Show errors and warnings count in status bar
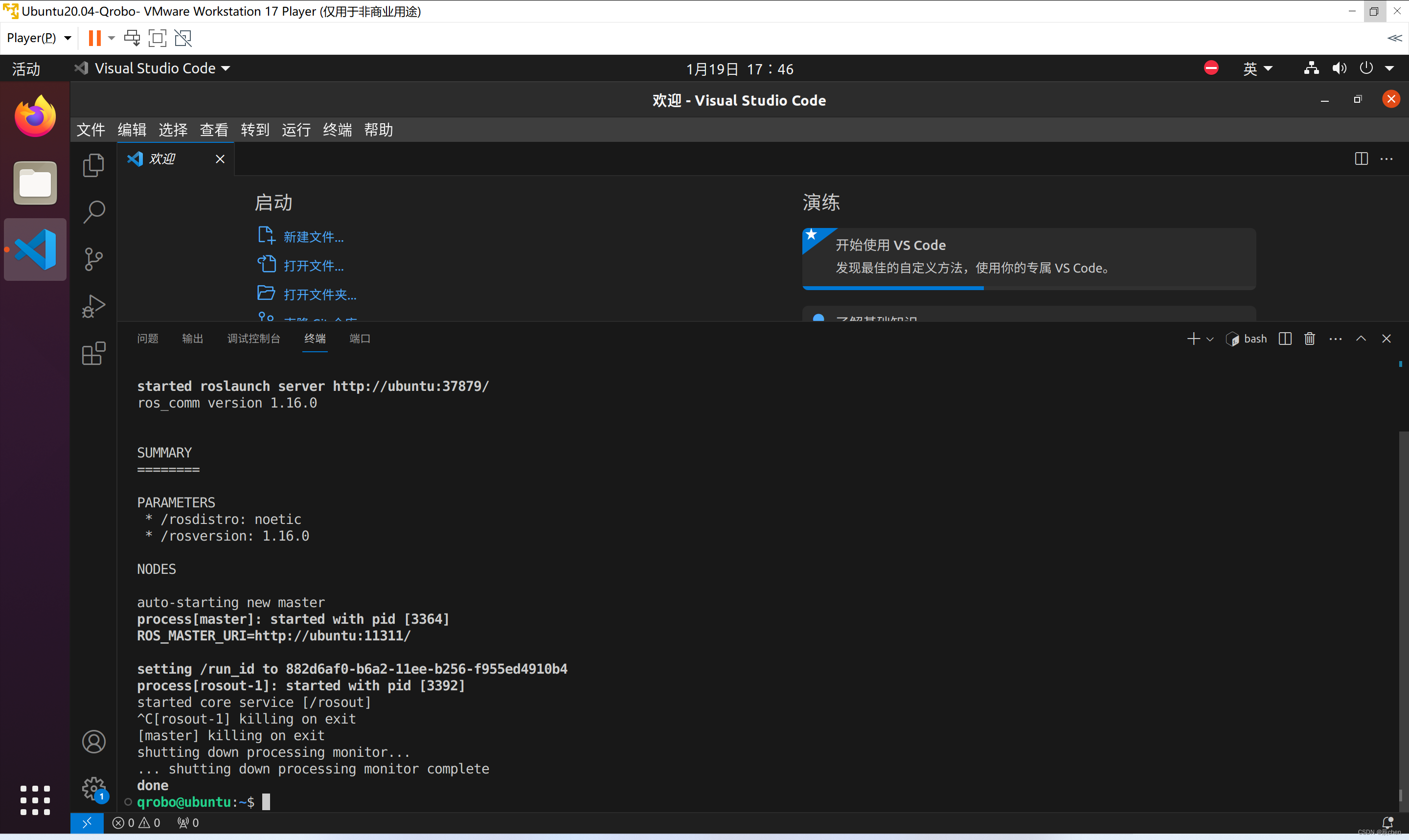 click(136, 823)
